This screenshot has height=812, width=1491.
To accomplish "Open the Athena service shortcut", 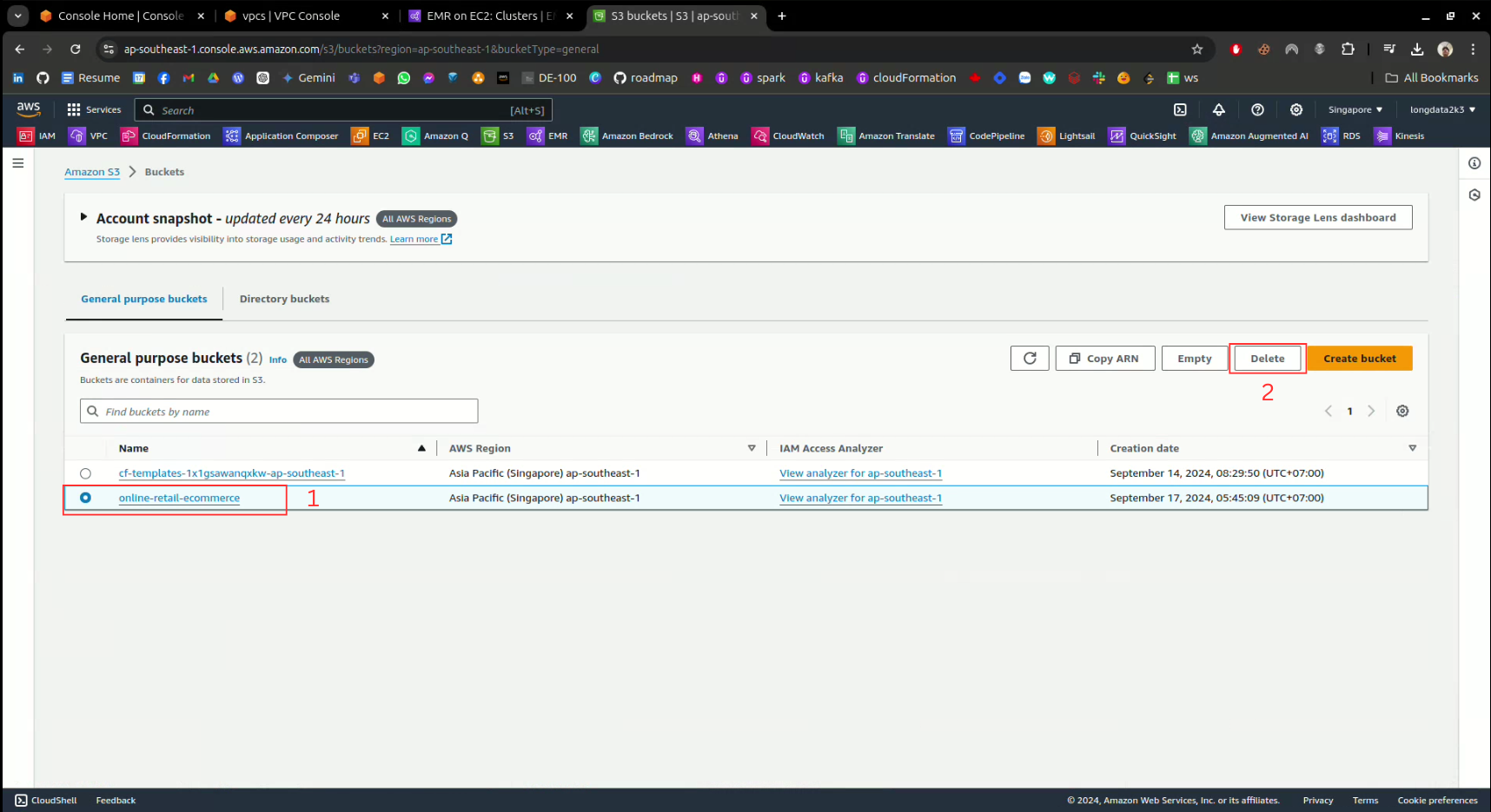I will 712,136.
